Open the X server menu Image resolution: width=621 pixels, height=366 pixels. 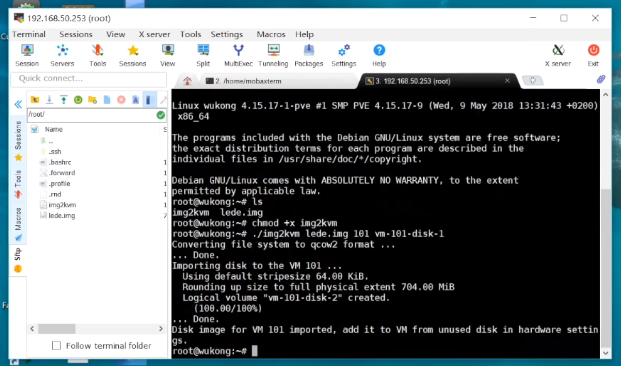(154, 34)
